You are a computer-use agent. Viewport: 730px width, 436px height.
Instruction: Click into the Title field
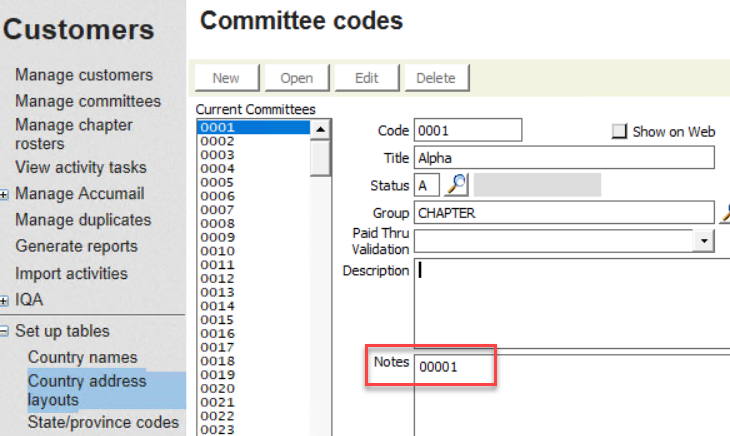pos(564,158)
